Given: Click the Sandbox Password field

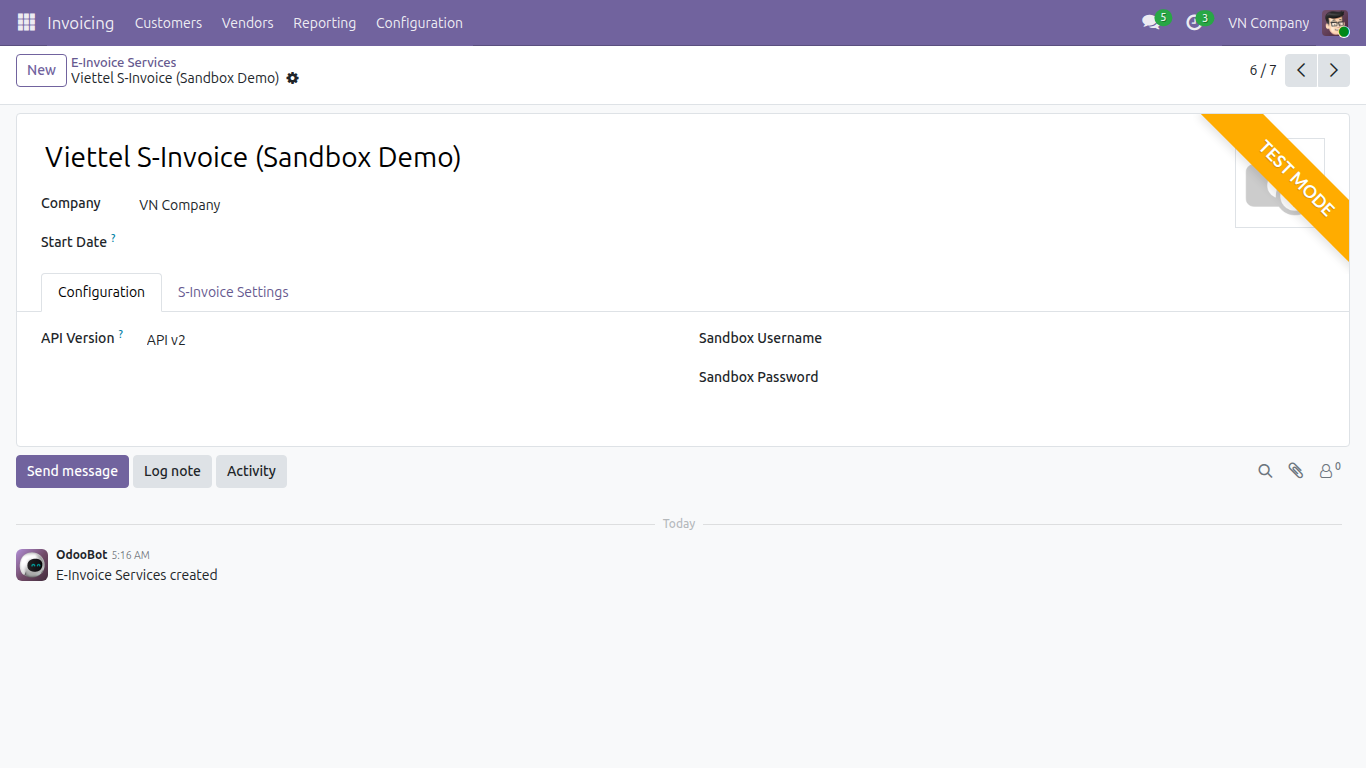Looking at the screenshot, I should click(1080, 378).
